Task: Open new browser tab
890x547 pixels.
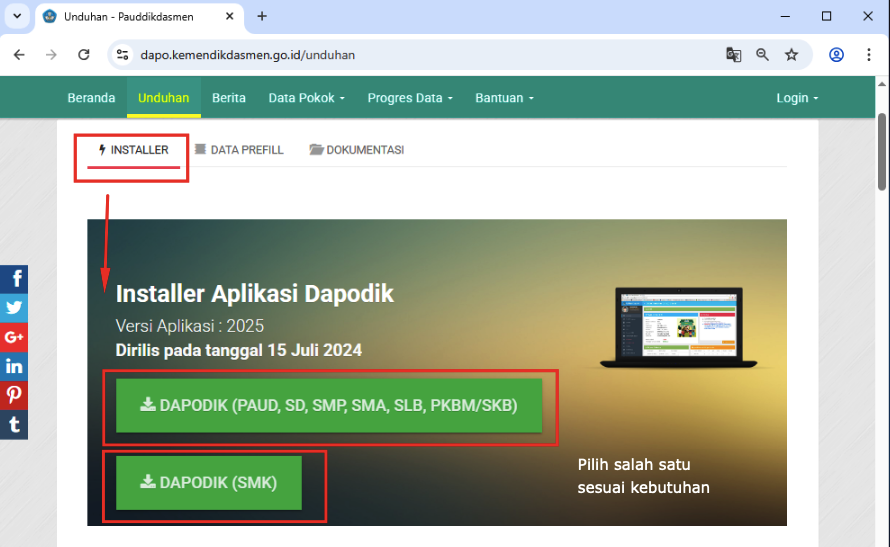Action: tap(262, 16)
